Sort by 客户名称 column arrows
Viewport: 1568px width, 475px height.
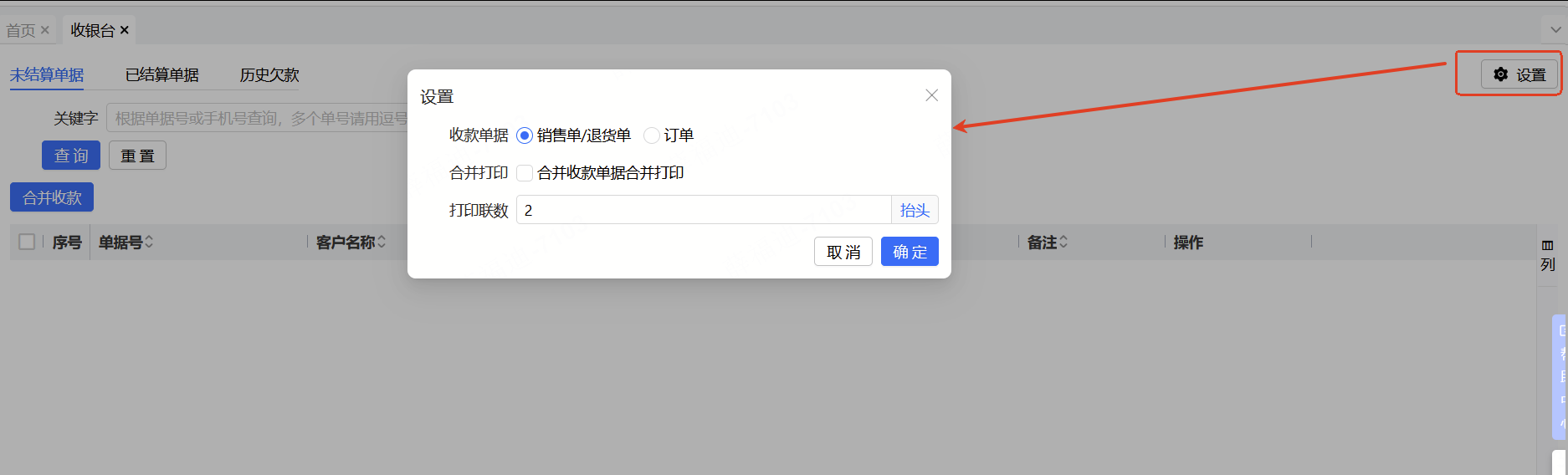(x=382, y=242)
